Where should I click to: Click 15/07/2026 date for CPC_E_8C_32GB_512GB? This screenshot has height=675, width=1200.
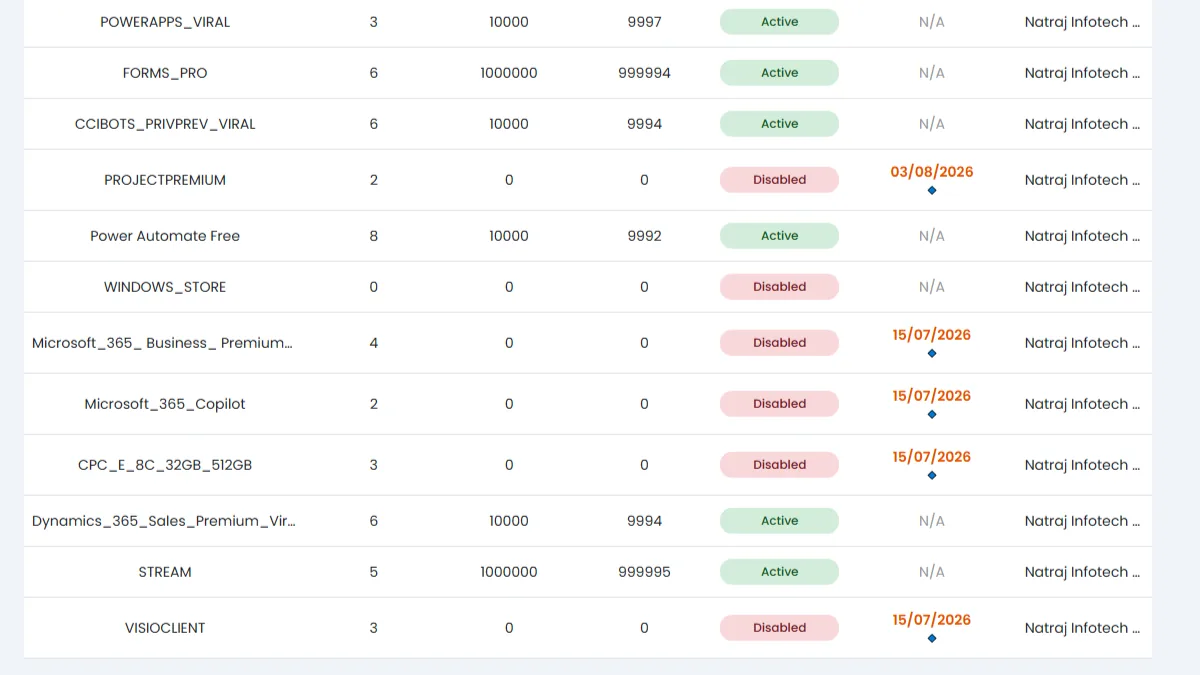pos(932,457)
